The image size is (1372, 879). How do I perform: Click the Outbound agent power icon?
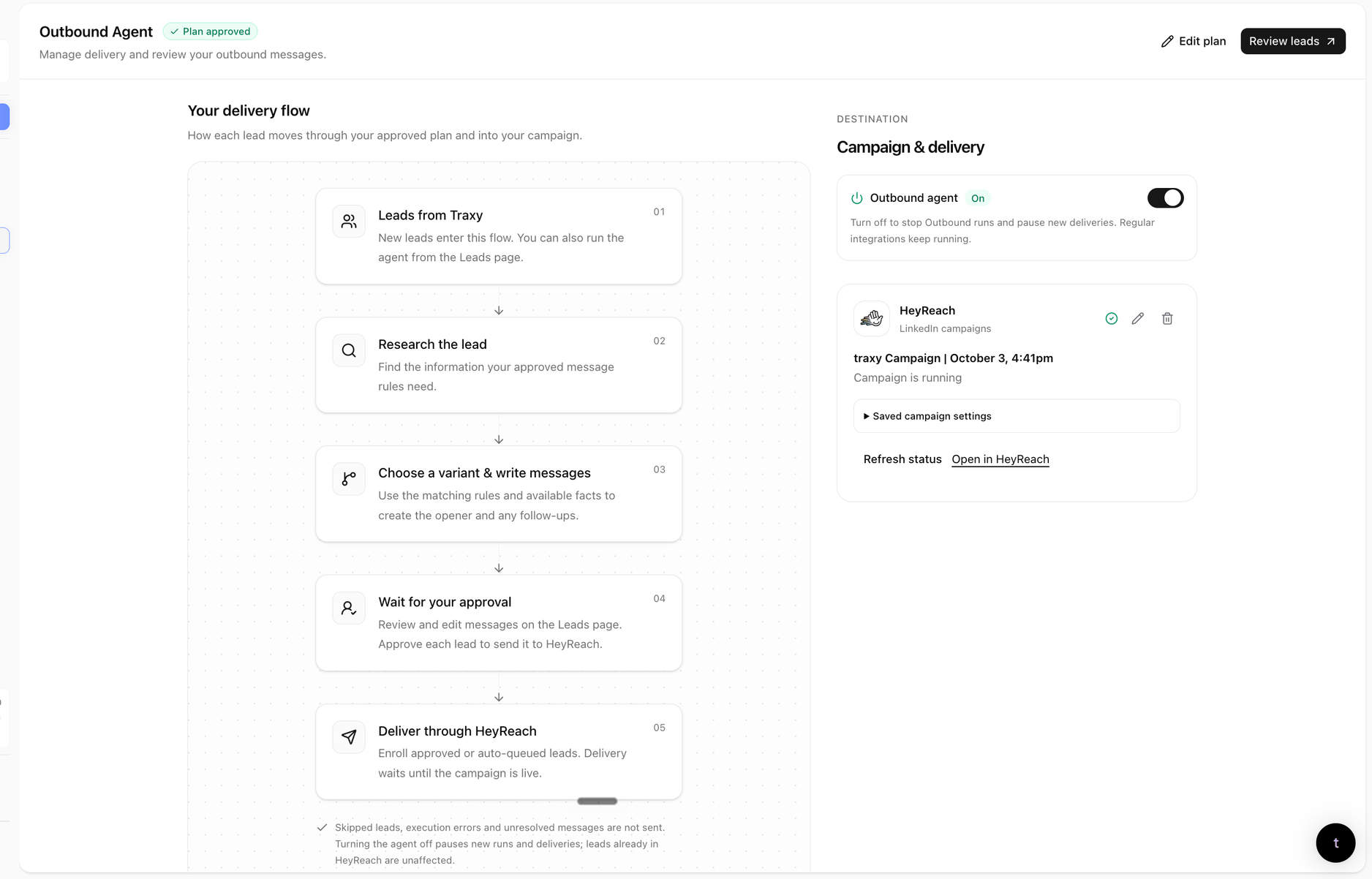point(856,198)
